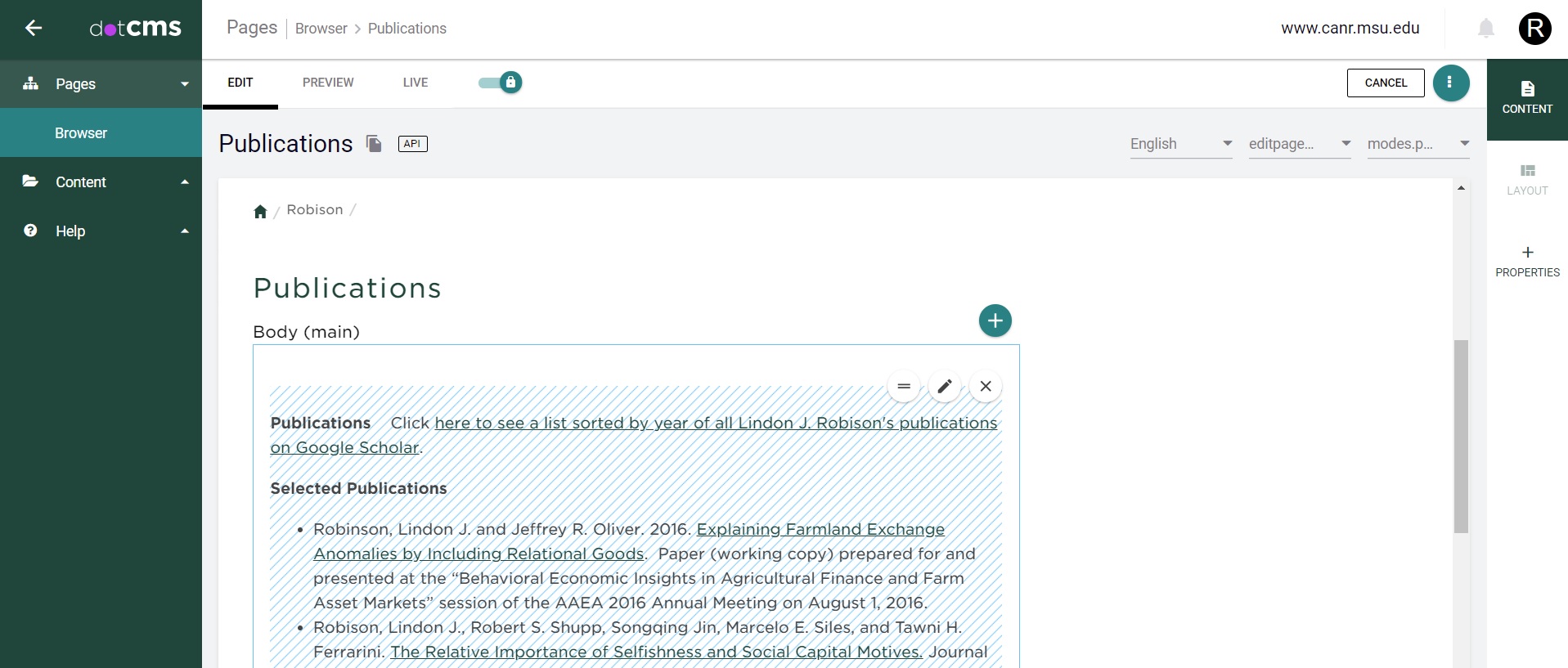Switch to the LIVE tab
Viewport: 1568px width, 668px height.
(415, 83)
